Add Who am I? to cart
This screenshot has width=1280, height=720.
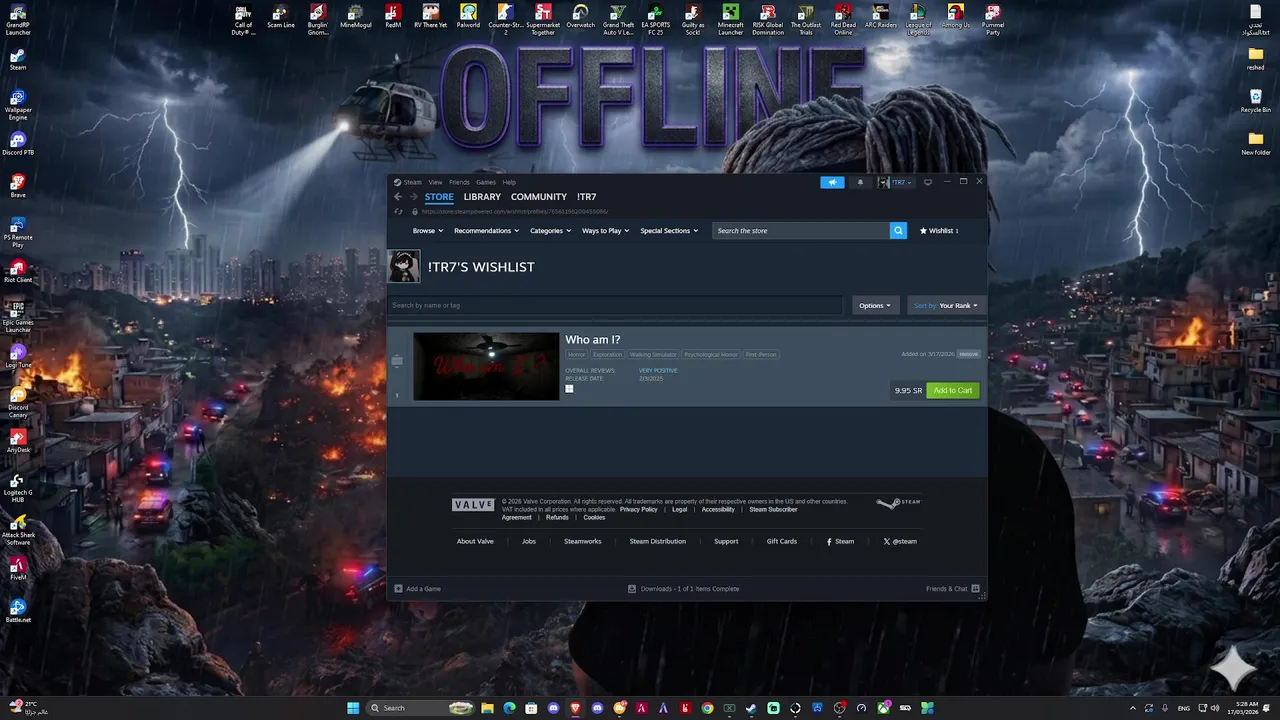953,390
